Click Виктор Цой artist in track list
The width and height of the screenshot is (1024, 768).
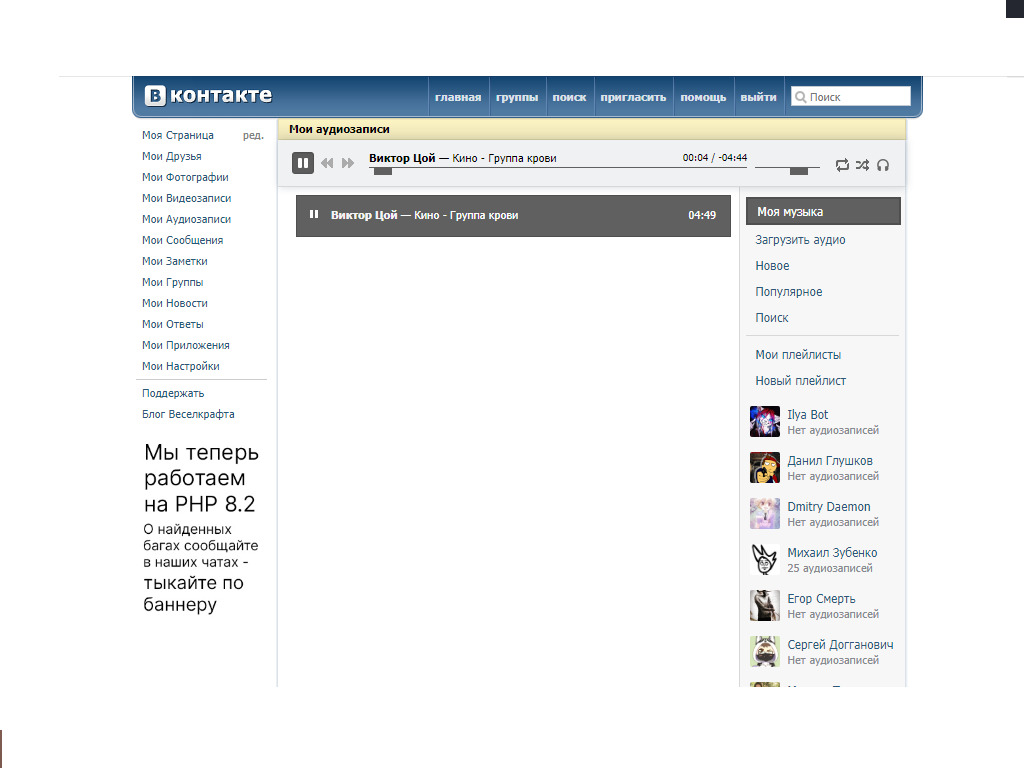[x=364, y=215]
